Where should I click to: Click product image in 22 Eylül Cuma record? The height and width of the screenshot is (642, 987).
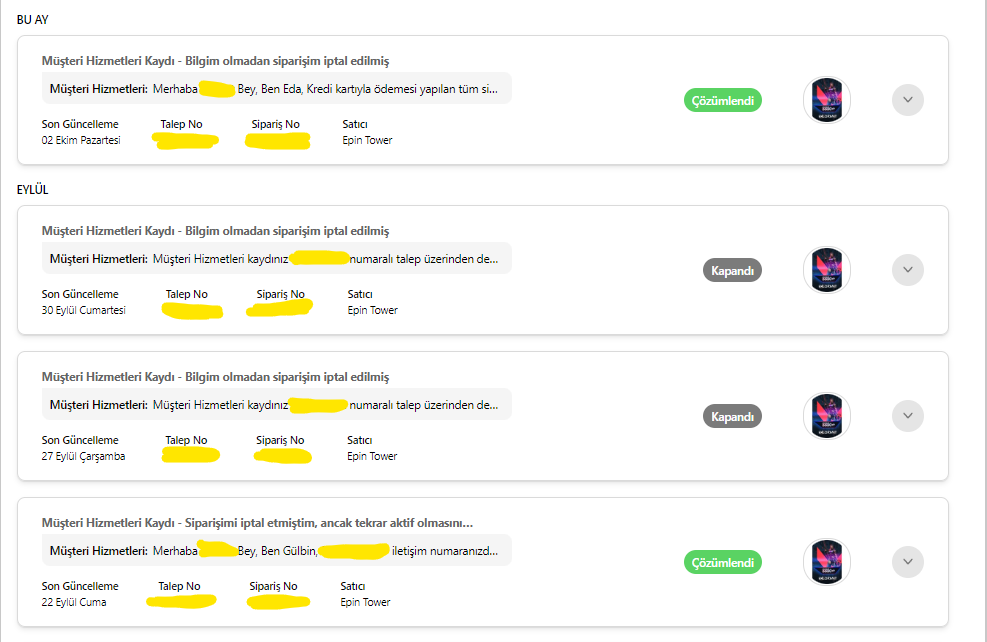point(827,562)
